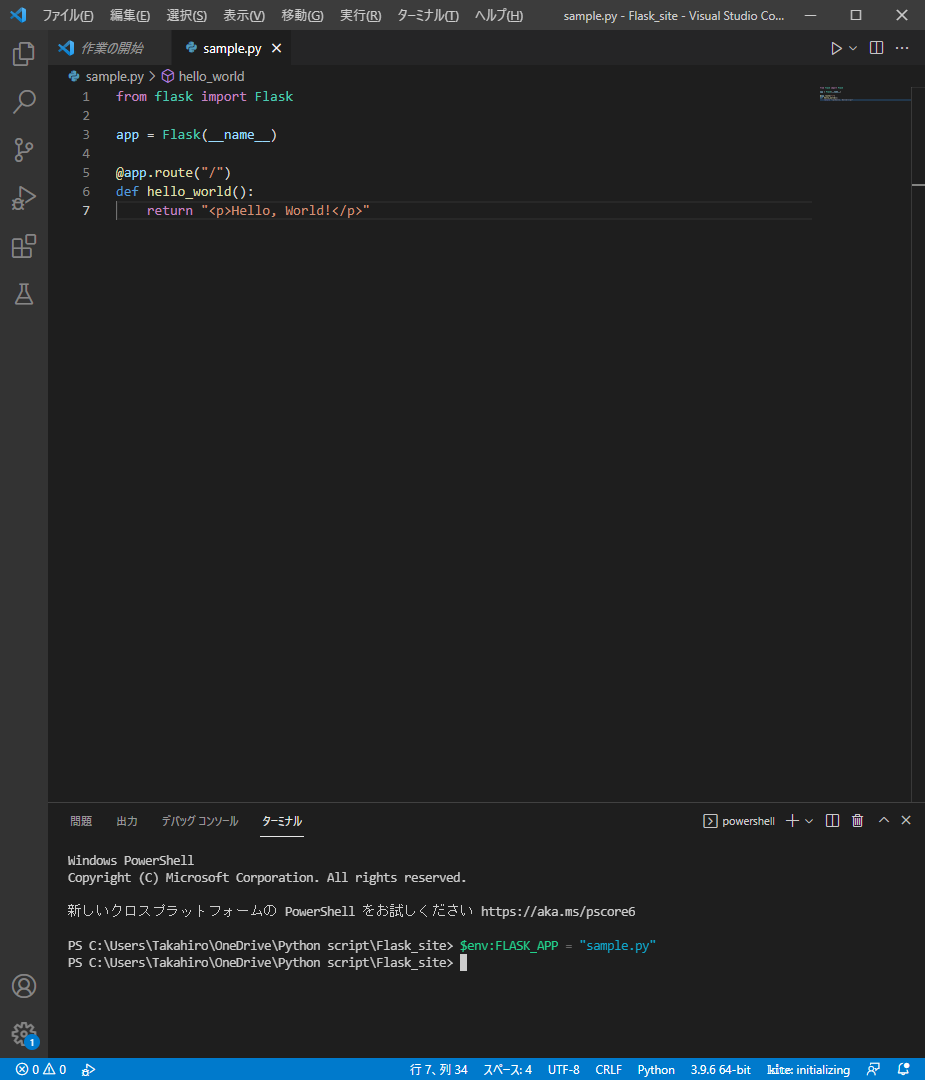Select the Search icon in activity bar
Viewport: 925px width, 1080px height.
click(x=23, y=102)
